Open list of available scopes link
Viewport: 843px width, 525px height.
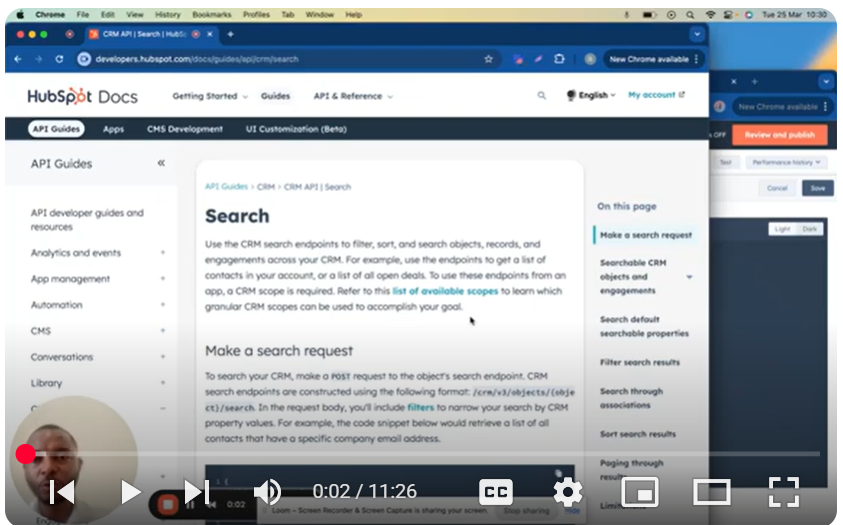coord(445,291)
